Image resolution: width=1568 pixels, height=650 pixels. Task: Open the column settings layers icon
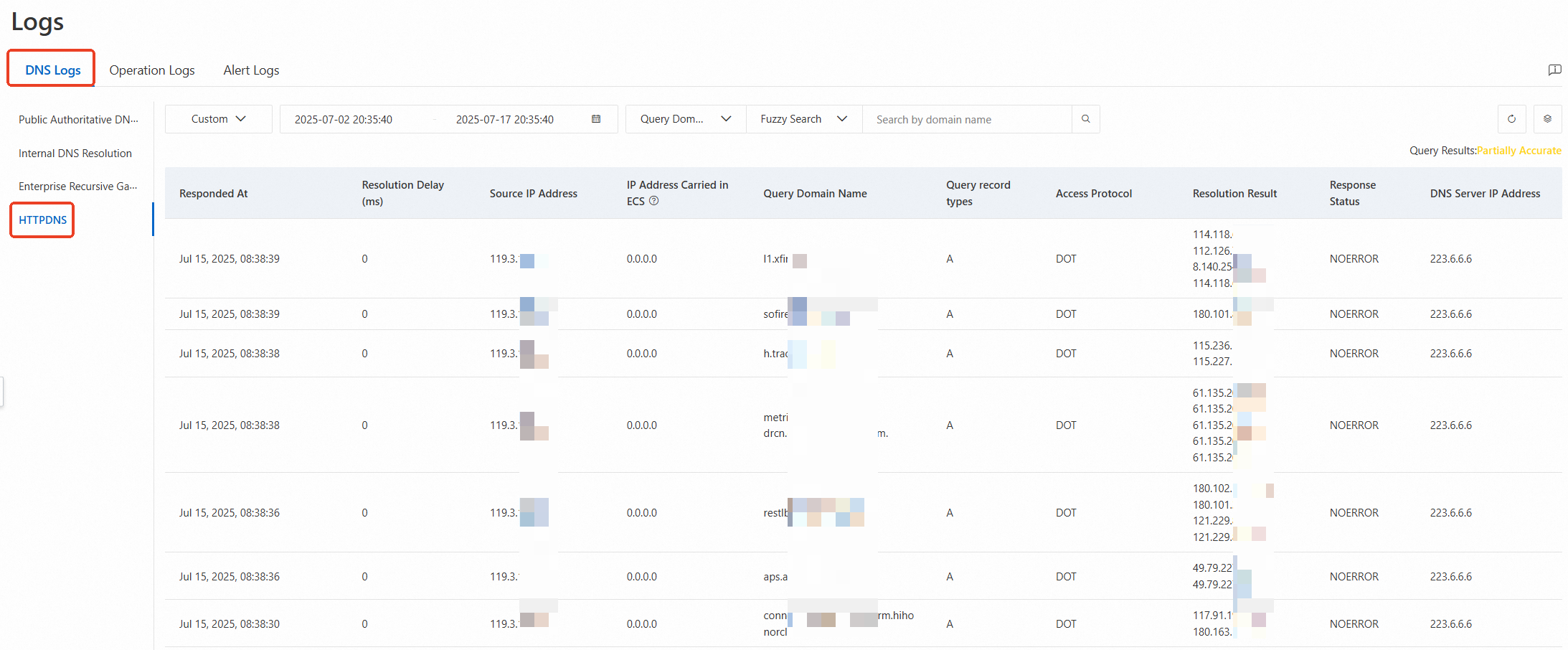(1548, 119)
